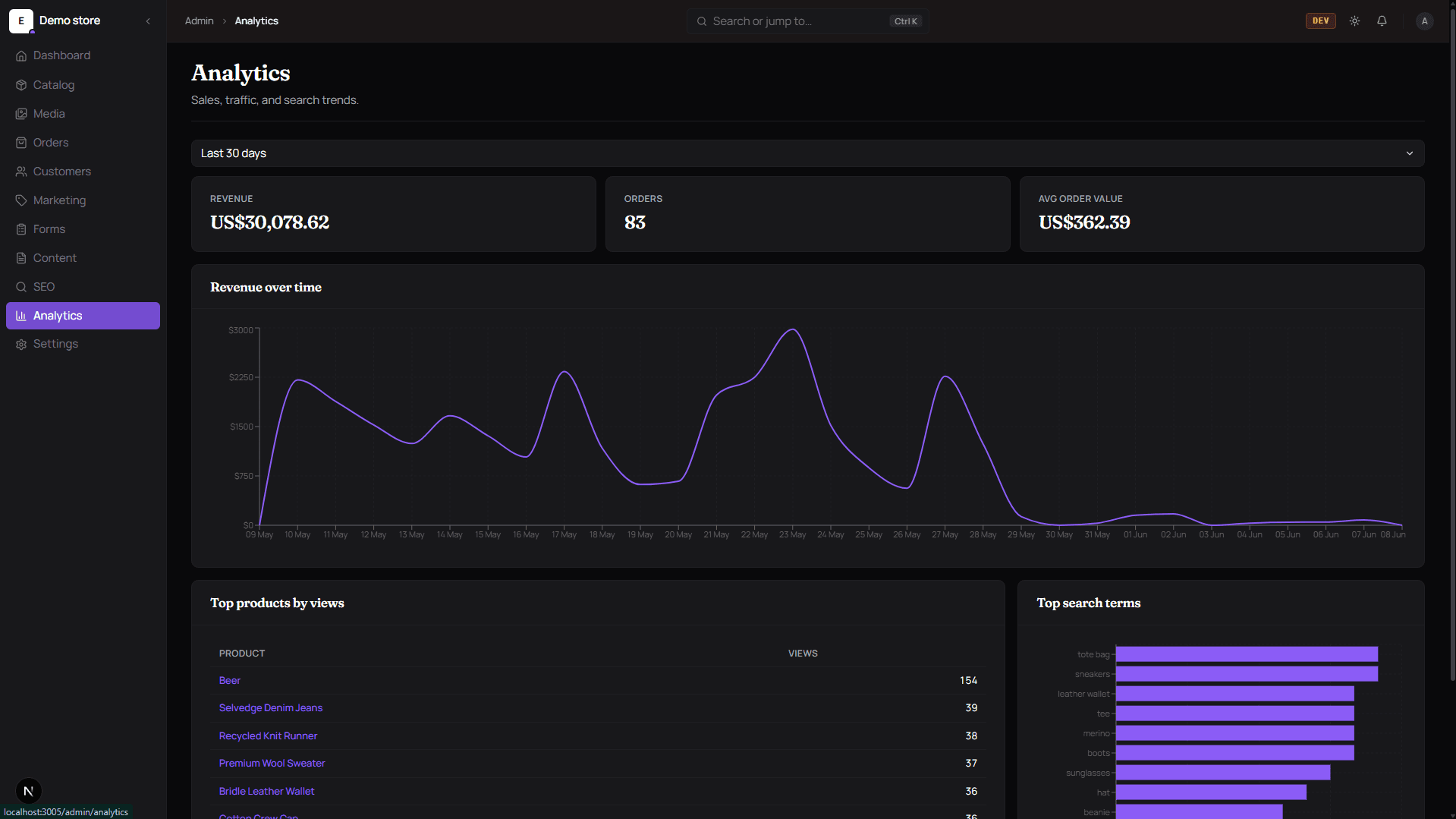This screenshot has height=819, width=1456.
Task: Click the merino search term bar
Action: click(1234, 733)
